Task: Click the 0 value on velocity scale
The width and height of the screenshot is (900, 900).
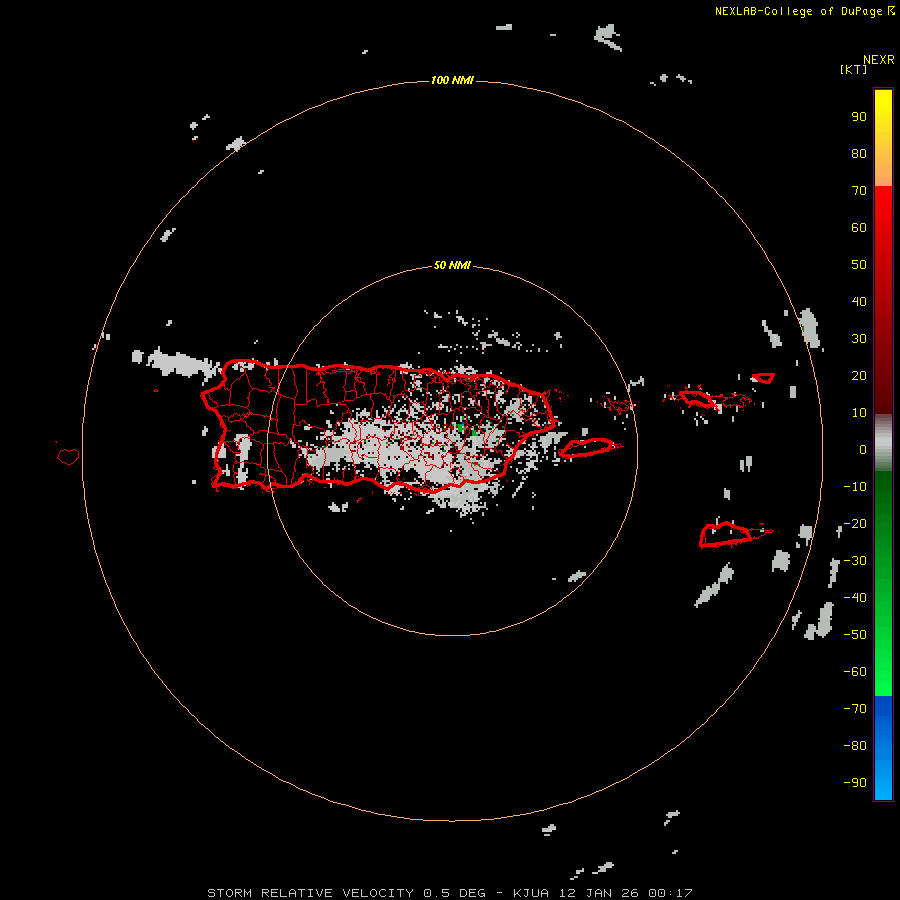Action: (863, 450)
